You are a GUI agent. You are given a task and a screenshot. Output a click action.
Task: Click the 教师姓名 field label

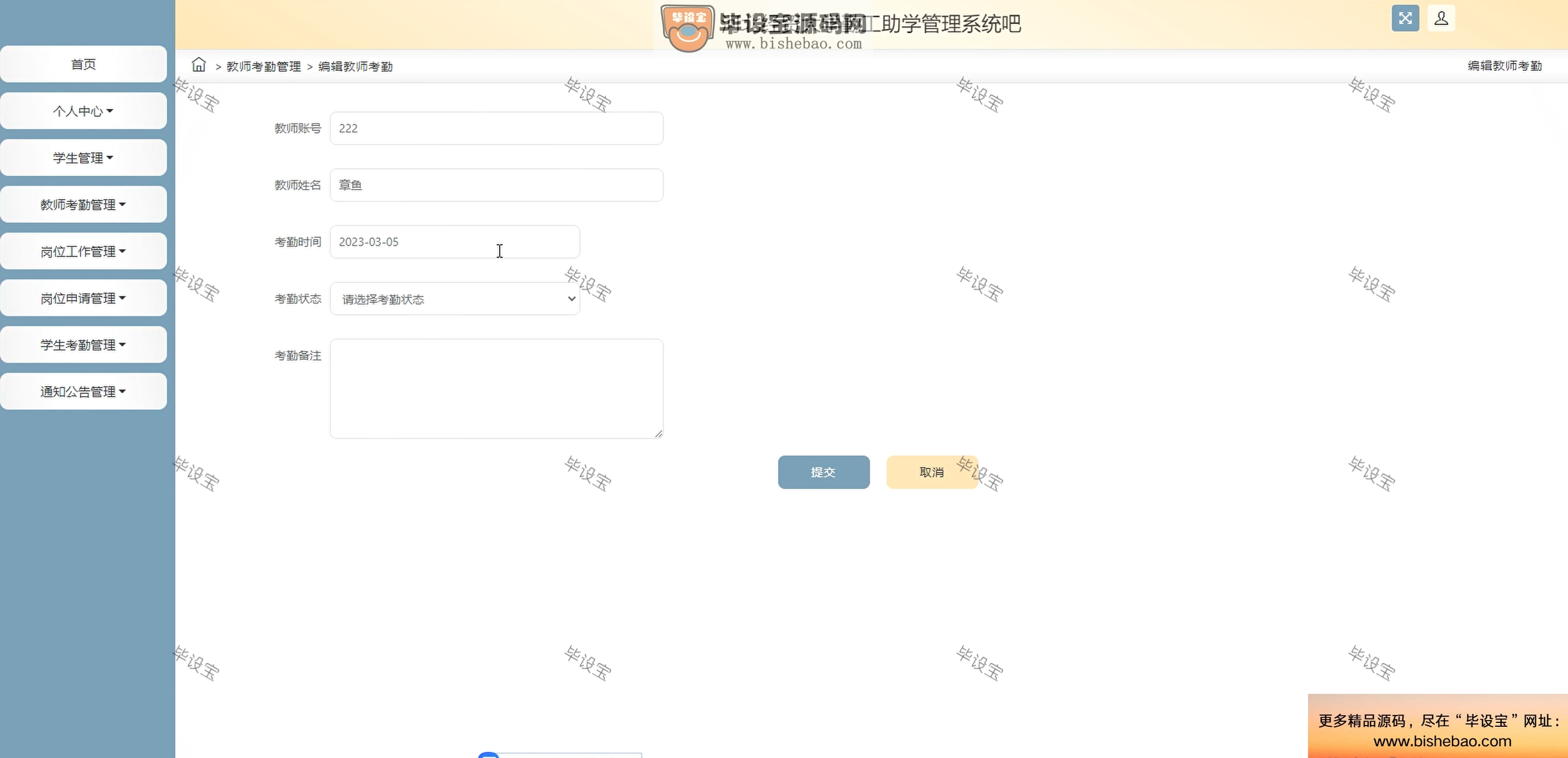[x=298, y=185]
